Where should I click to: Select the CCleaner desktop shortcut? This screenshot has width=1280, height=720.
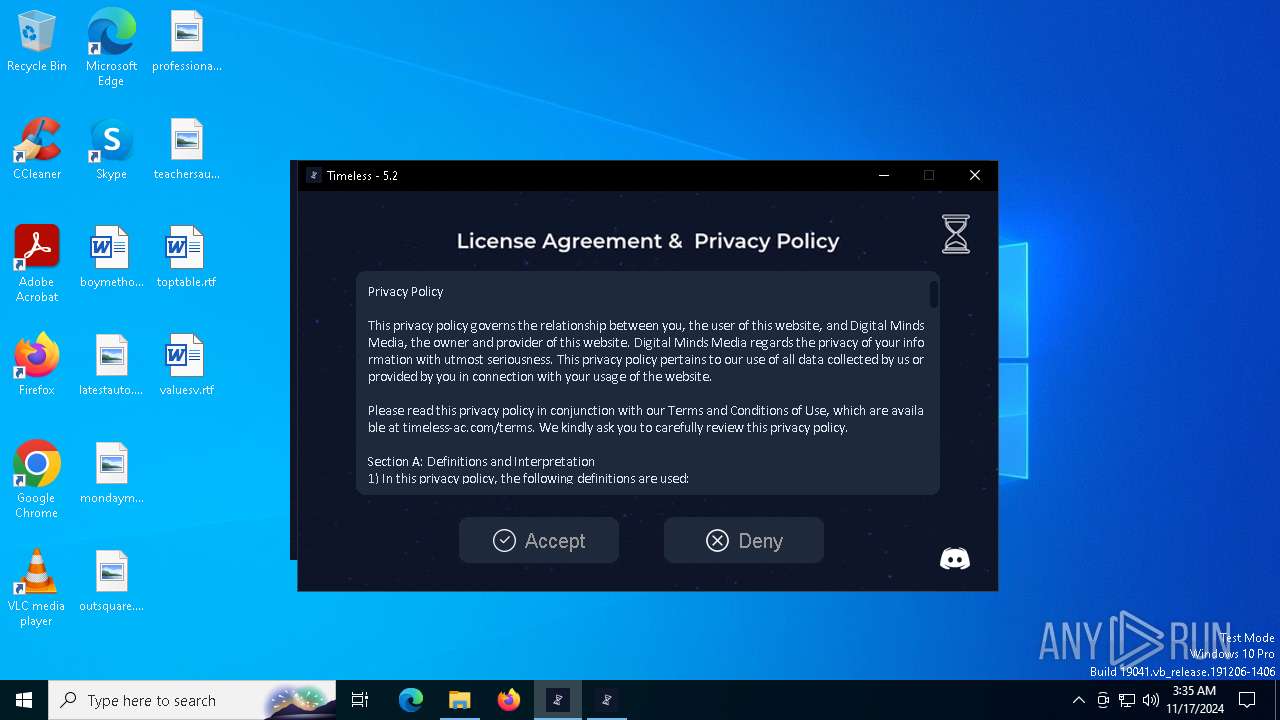[37, 149]
